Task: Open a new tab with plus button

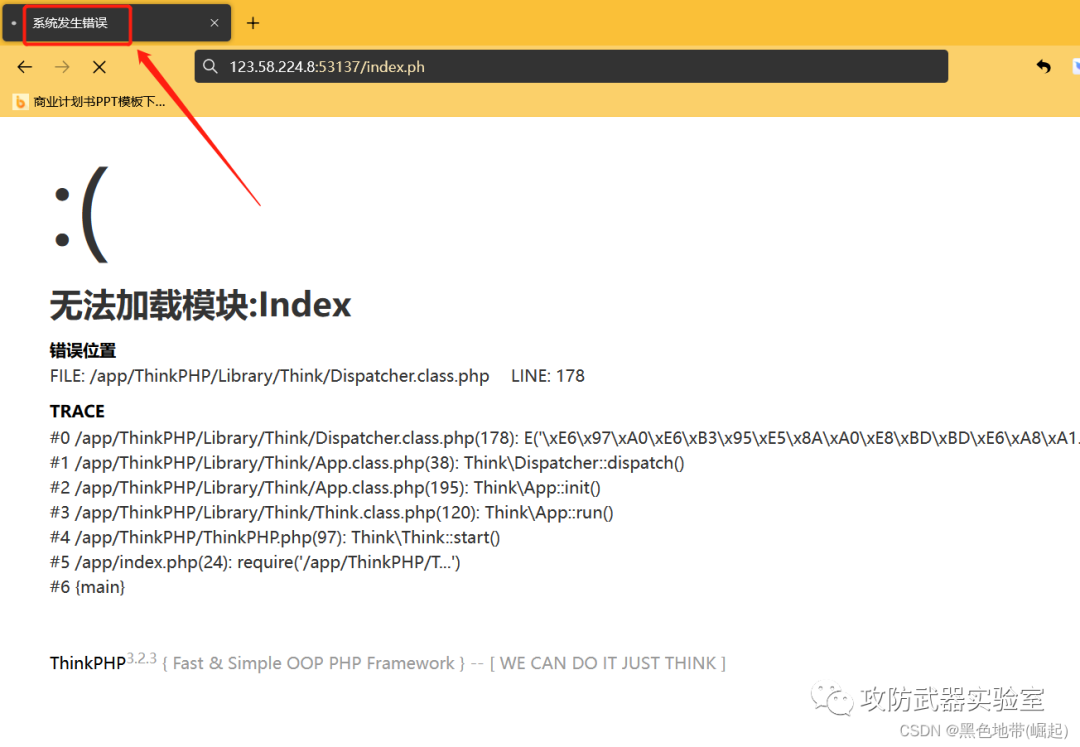Action: [x=253, y=23]
